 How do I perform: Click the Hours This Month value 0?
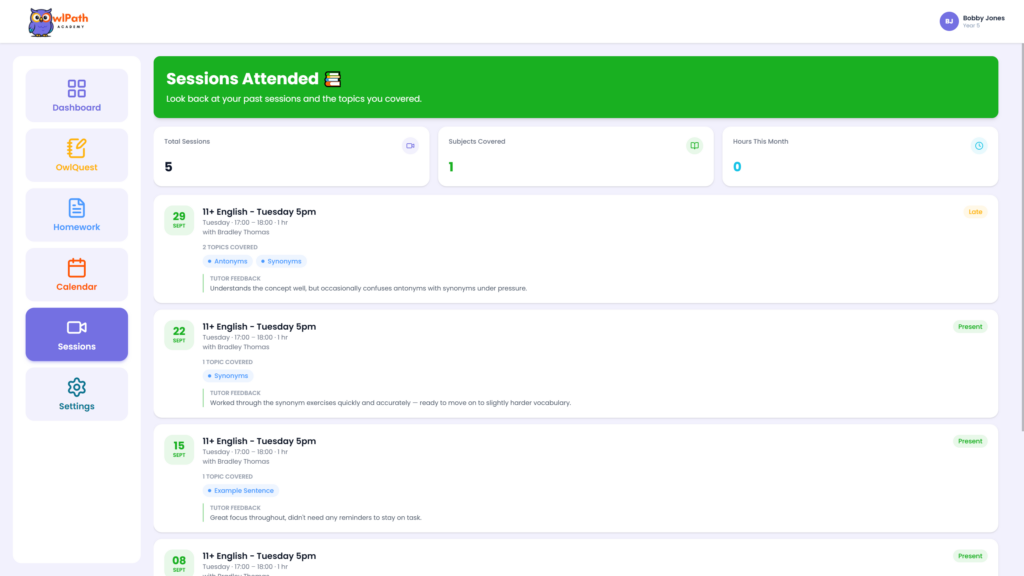(737, 167)
